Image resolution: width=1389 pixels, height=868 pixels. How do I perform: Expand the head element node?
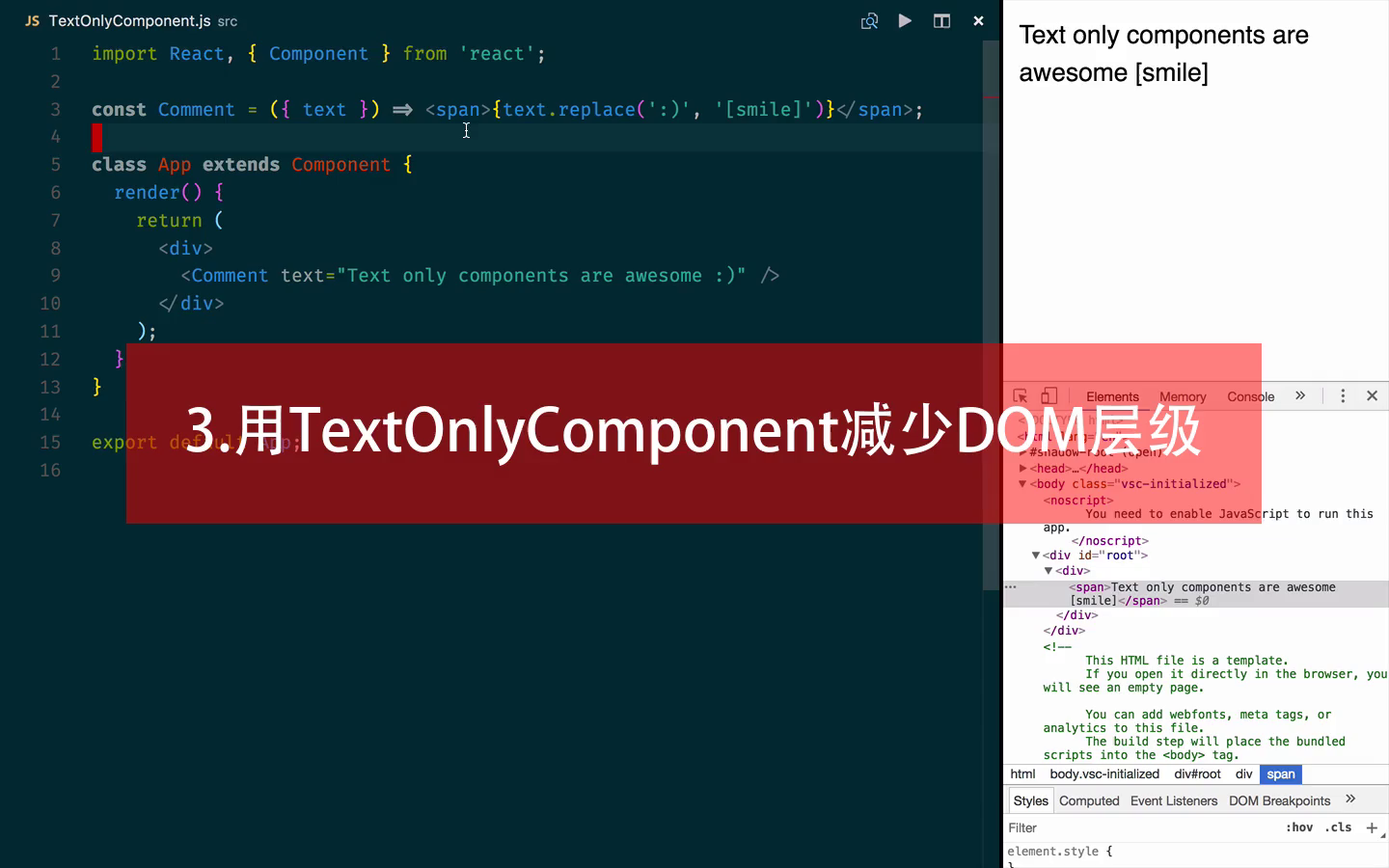tap(1023, 468)
